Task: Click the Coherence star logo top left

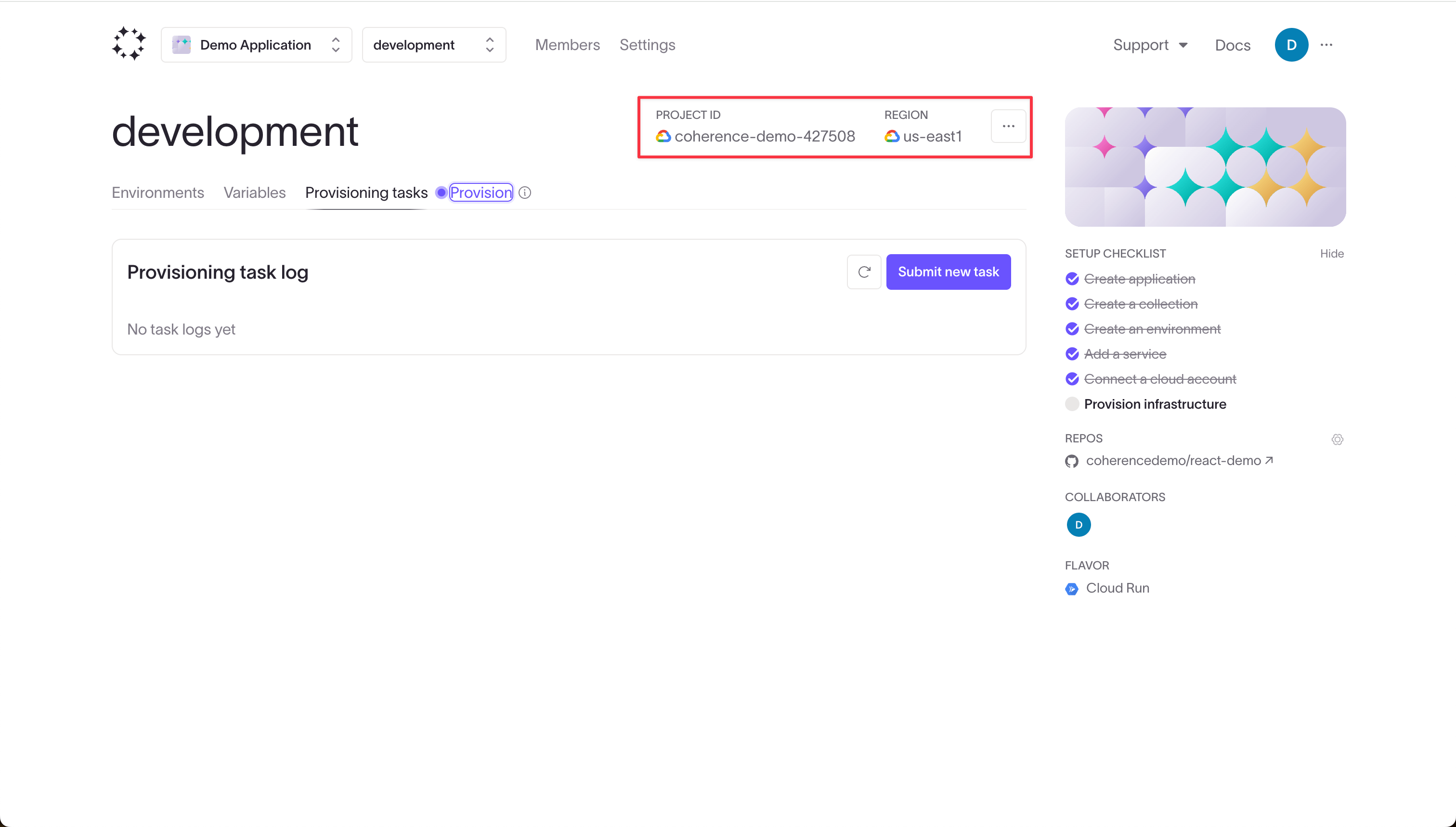Action: 129,44
